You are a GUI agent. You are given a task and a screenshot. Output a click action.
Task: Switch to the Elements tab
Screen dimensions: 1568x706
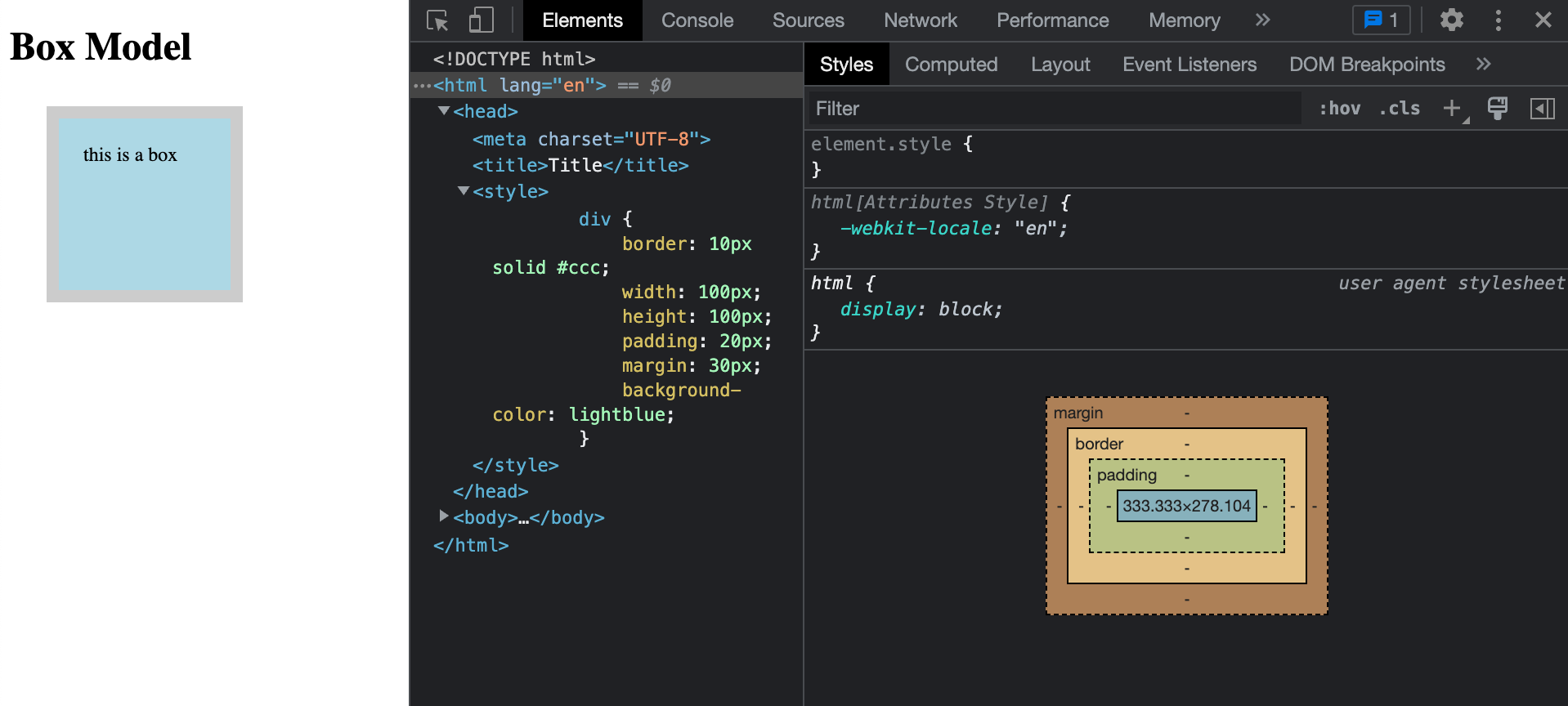coord(582,20)
